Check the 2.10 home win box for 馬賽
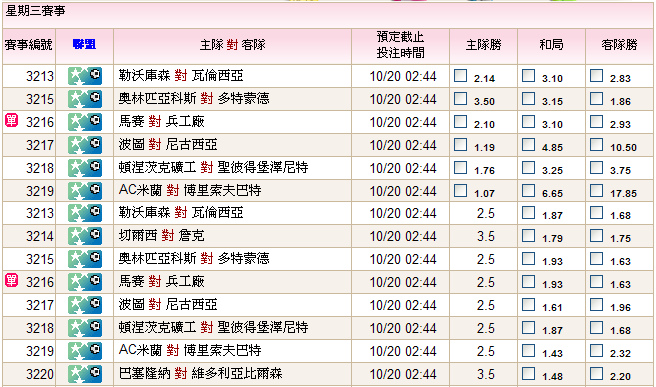 tap(461, 121)
